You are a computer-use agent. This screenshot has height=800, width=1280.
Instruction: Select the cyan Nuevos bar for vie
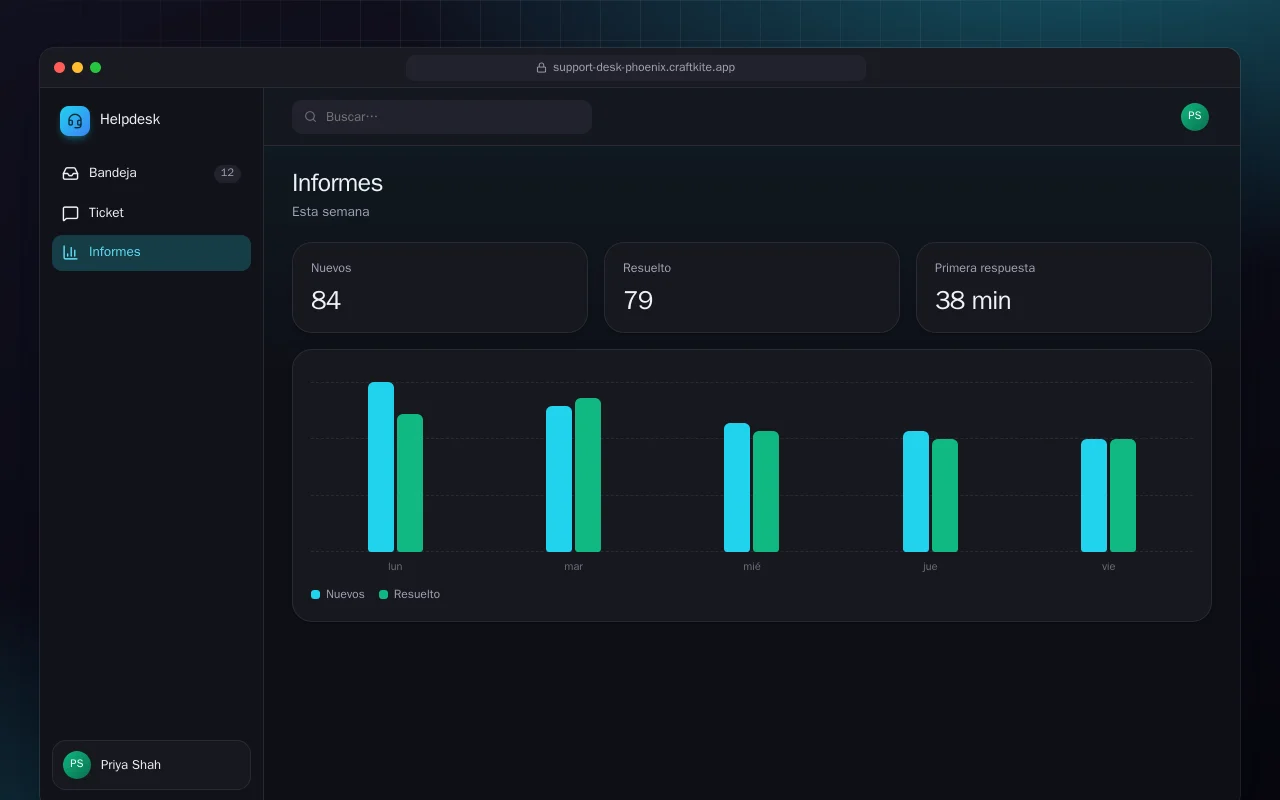point(1094,495)
